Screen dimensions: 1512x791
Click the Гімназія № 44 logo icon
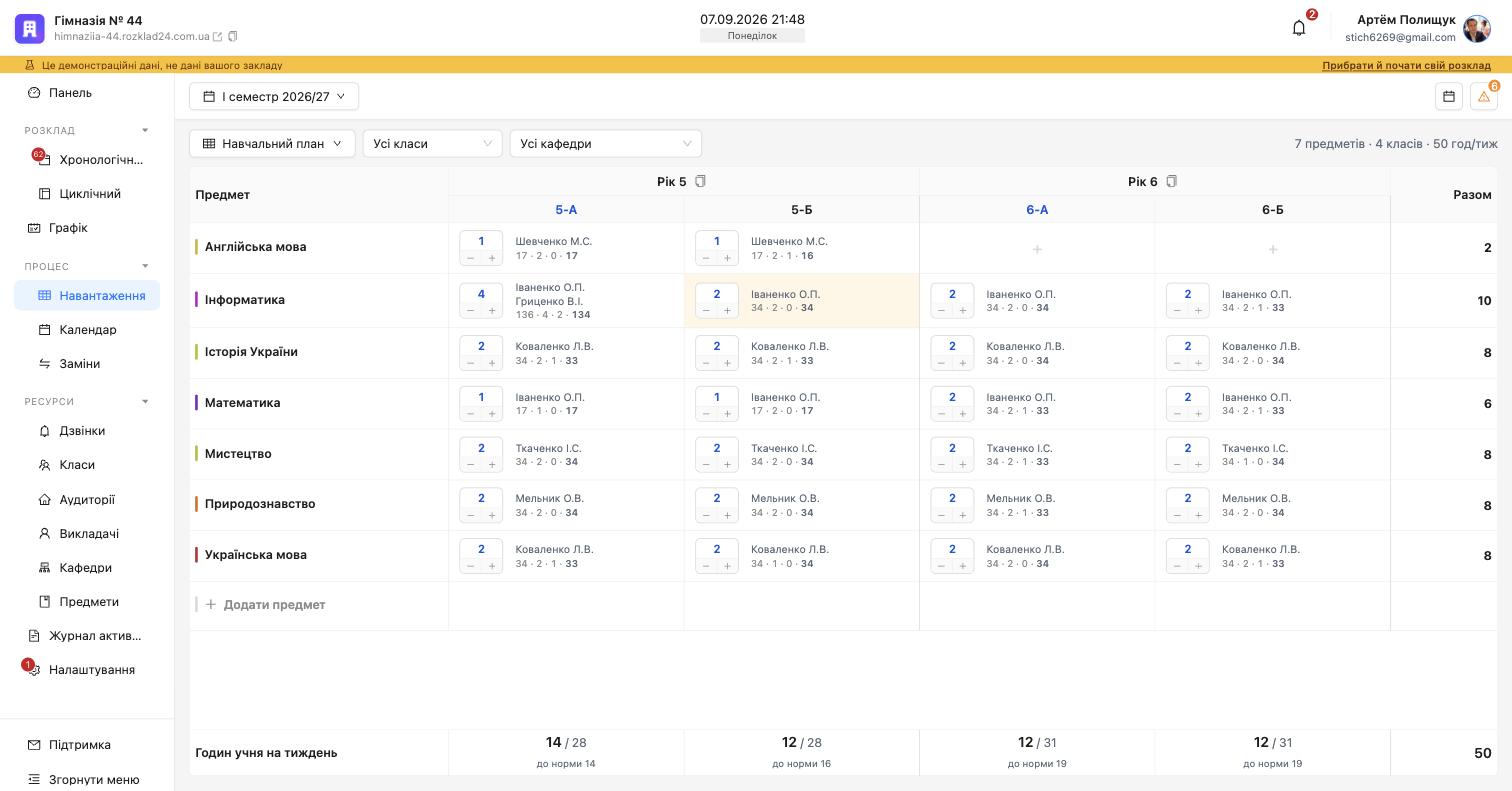30,28
